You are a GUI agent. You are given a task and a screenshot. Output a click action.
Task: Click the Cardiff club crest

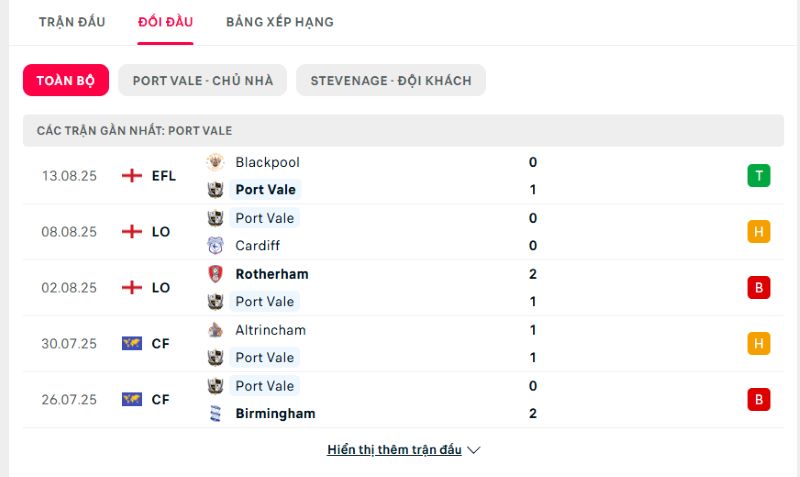(x=215, y=245)
